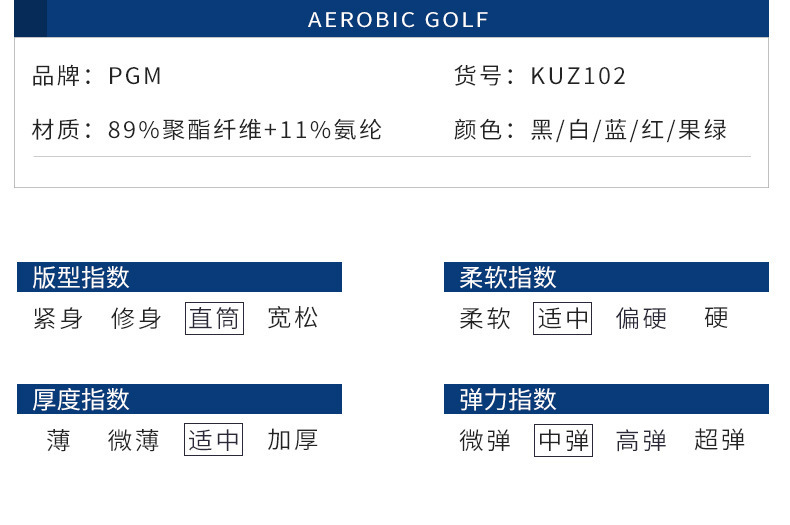Select the 微弹 elasticity option
The width and height of the screenshot is (790, 525).
tap(485, 441)
